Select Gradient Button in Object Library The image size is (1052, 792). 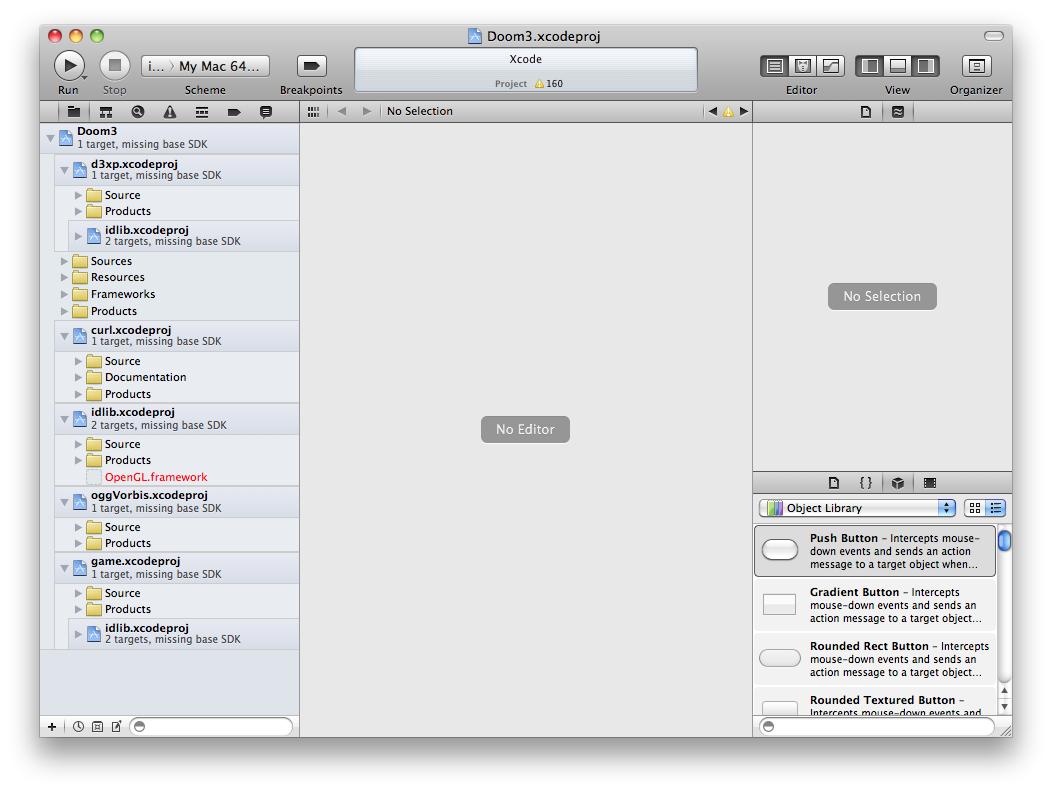pyautogui.click(x=875, y=605)
